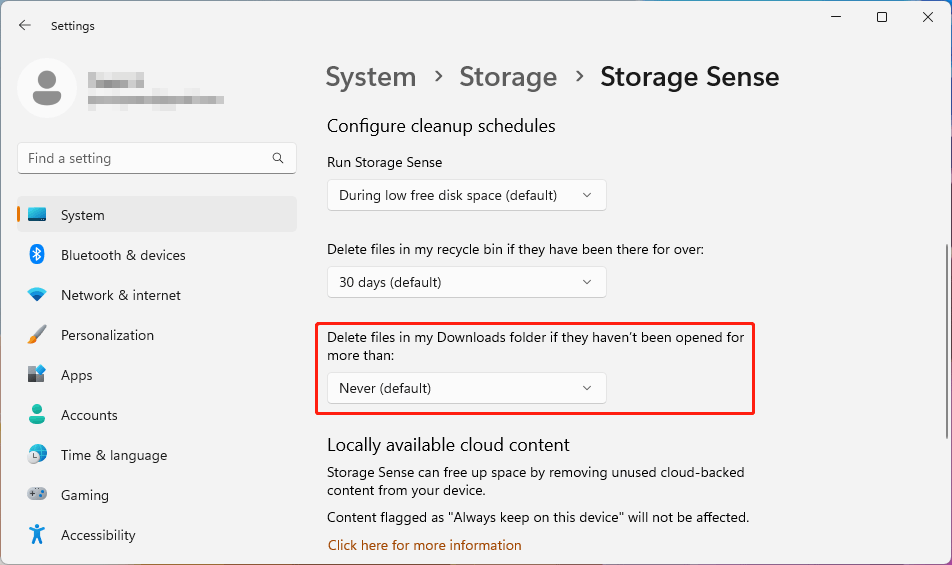Screen dimensions: 952x565
Task: Click the Time & language globe icon
Action: [37, 455]
